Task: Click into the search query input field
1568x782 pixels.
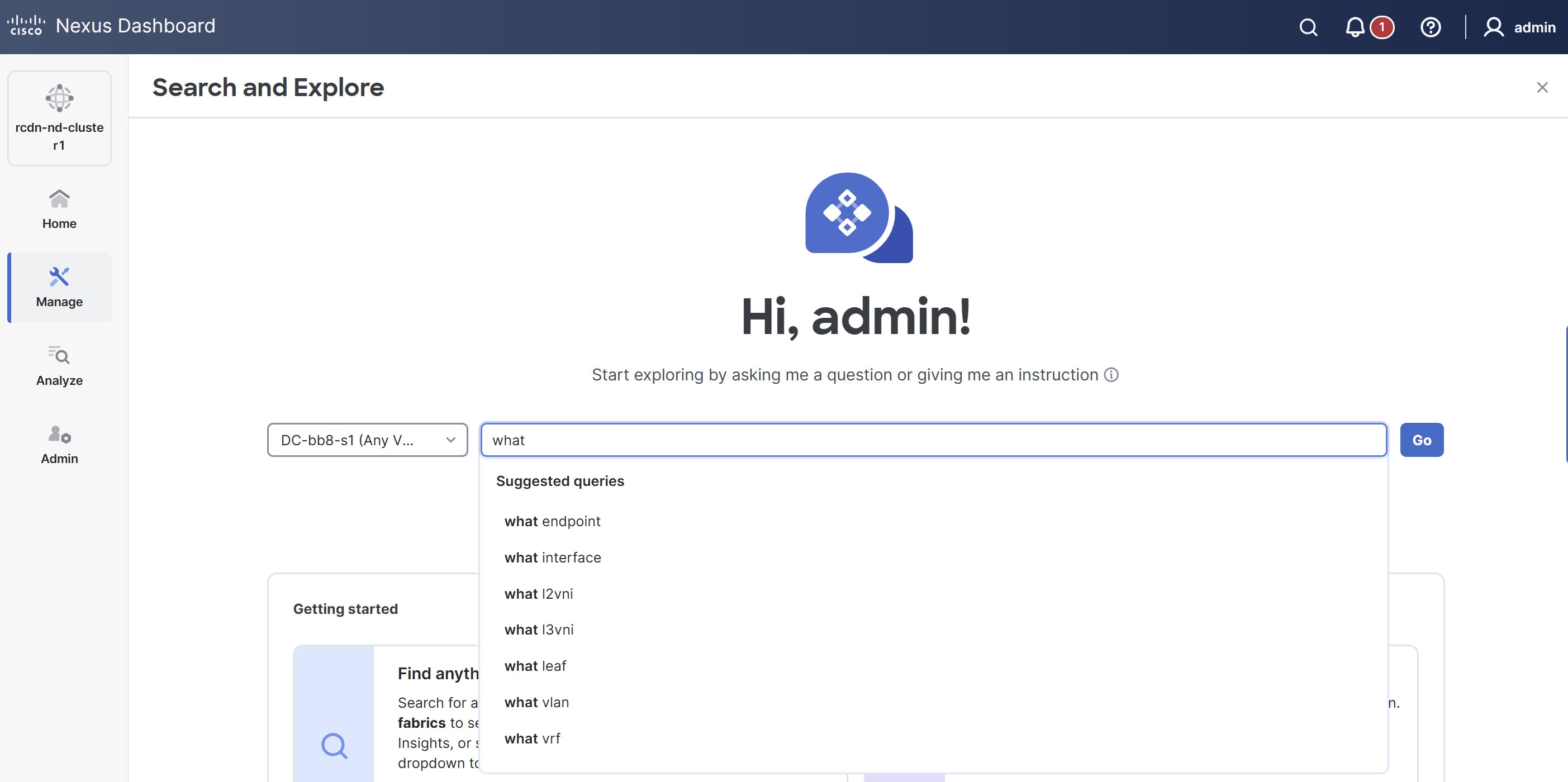Action: [933, 440]
